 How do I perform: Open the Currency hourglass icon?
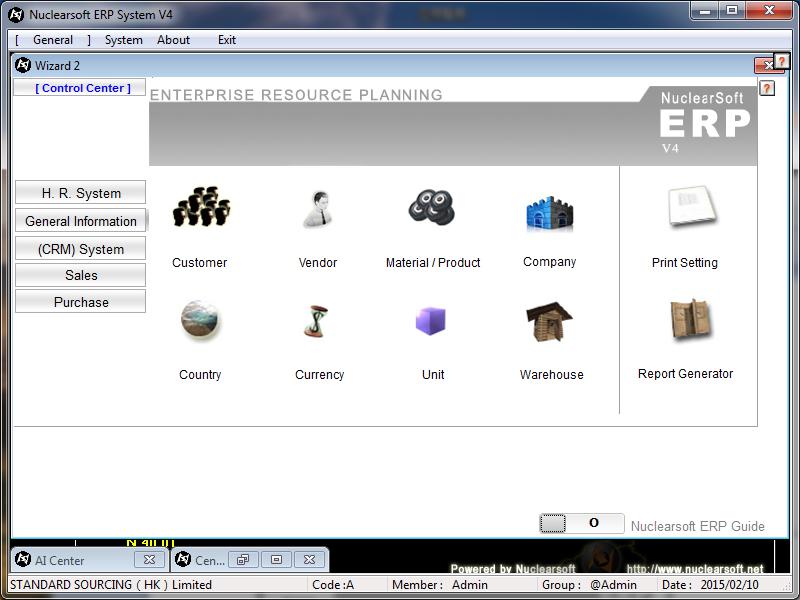pos(316,321)
